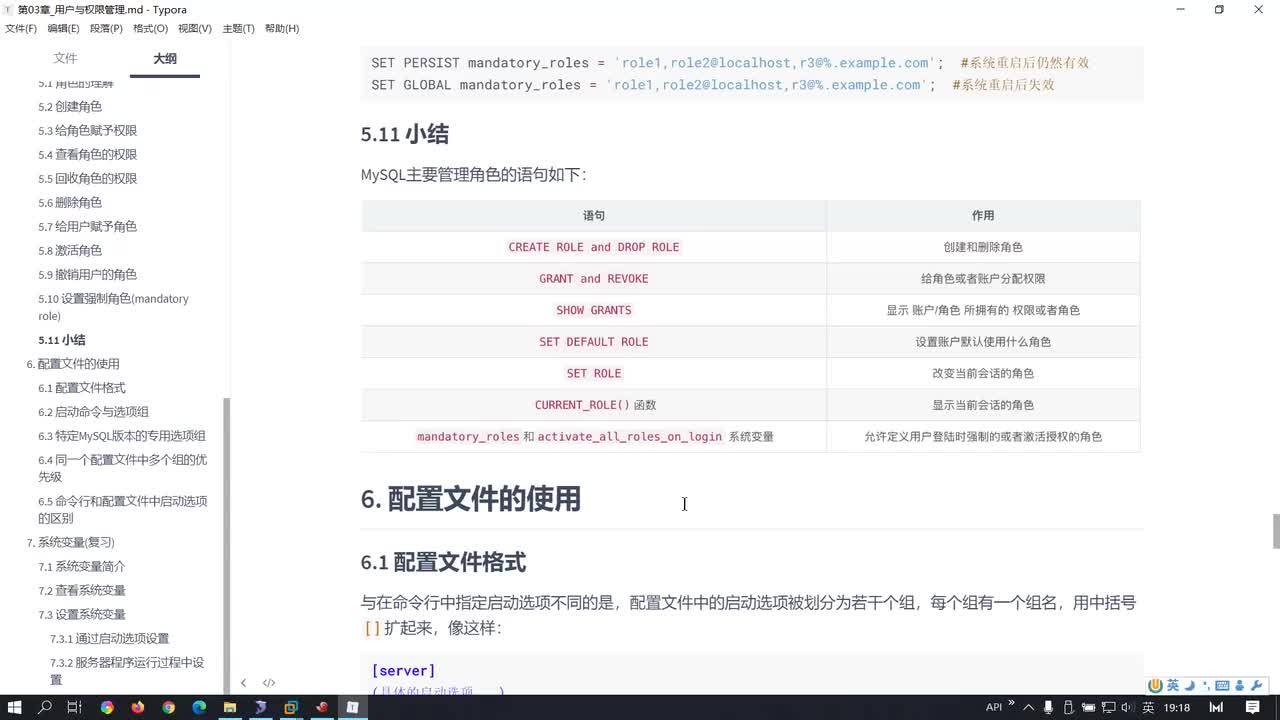This screenshot has width=1280, height=720.
Task: Go to outline item 6.2 启动命令与选项组
Action: click(x=94, y=412)
